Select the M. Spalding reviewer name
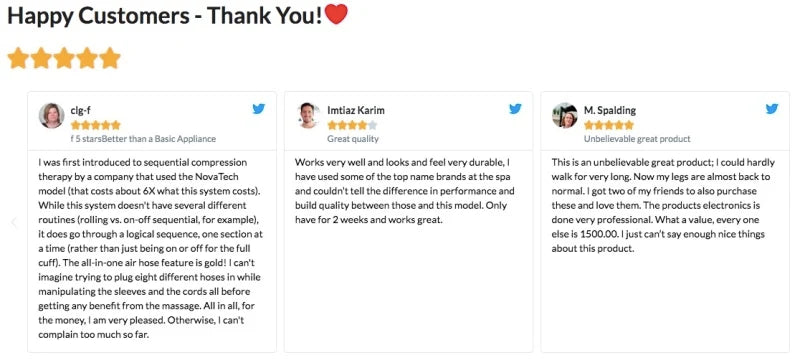 tap(610, 110)
